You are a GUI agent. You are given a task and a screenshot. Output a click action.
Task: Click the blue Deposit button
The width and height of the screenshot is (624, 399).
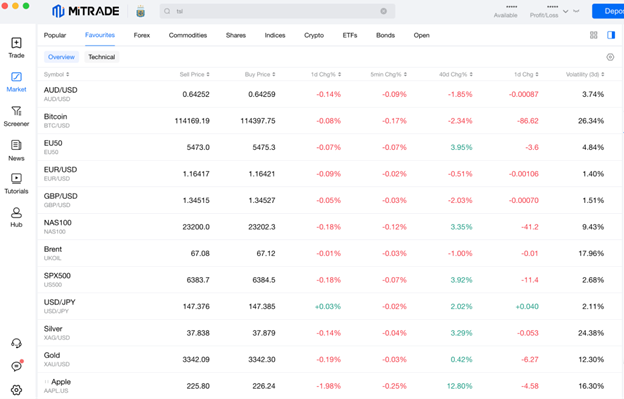point(608,11)
